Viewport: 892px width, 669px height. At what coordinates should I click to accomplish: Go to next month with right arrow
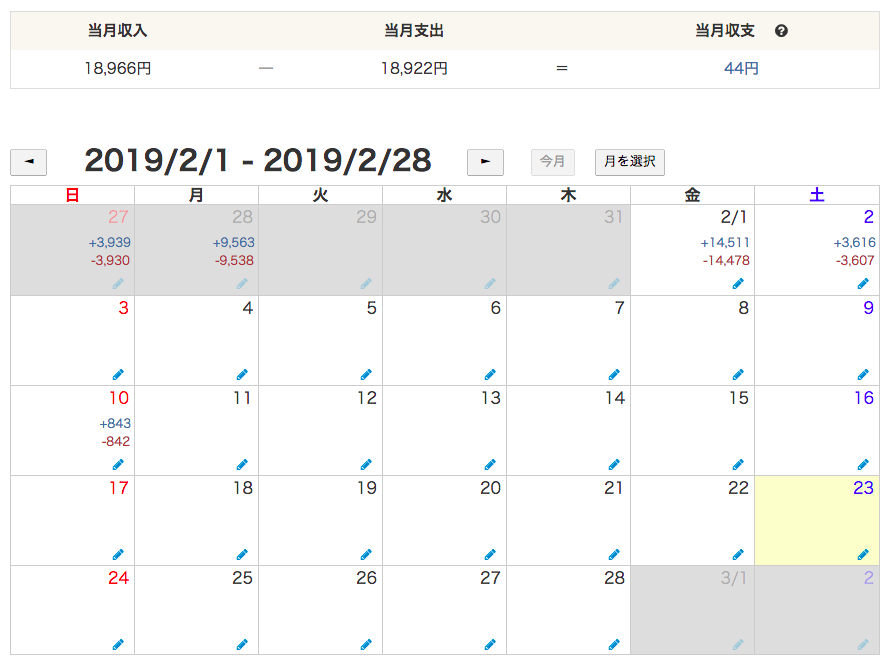pyautogui.click(x=485, y=162)
